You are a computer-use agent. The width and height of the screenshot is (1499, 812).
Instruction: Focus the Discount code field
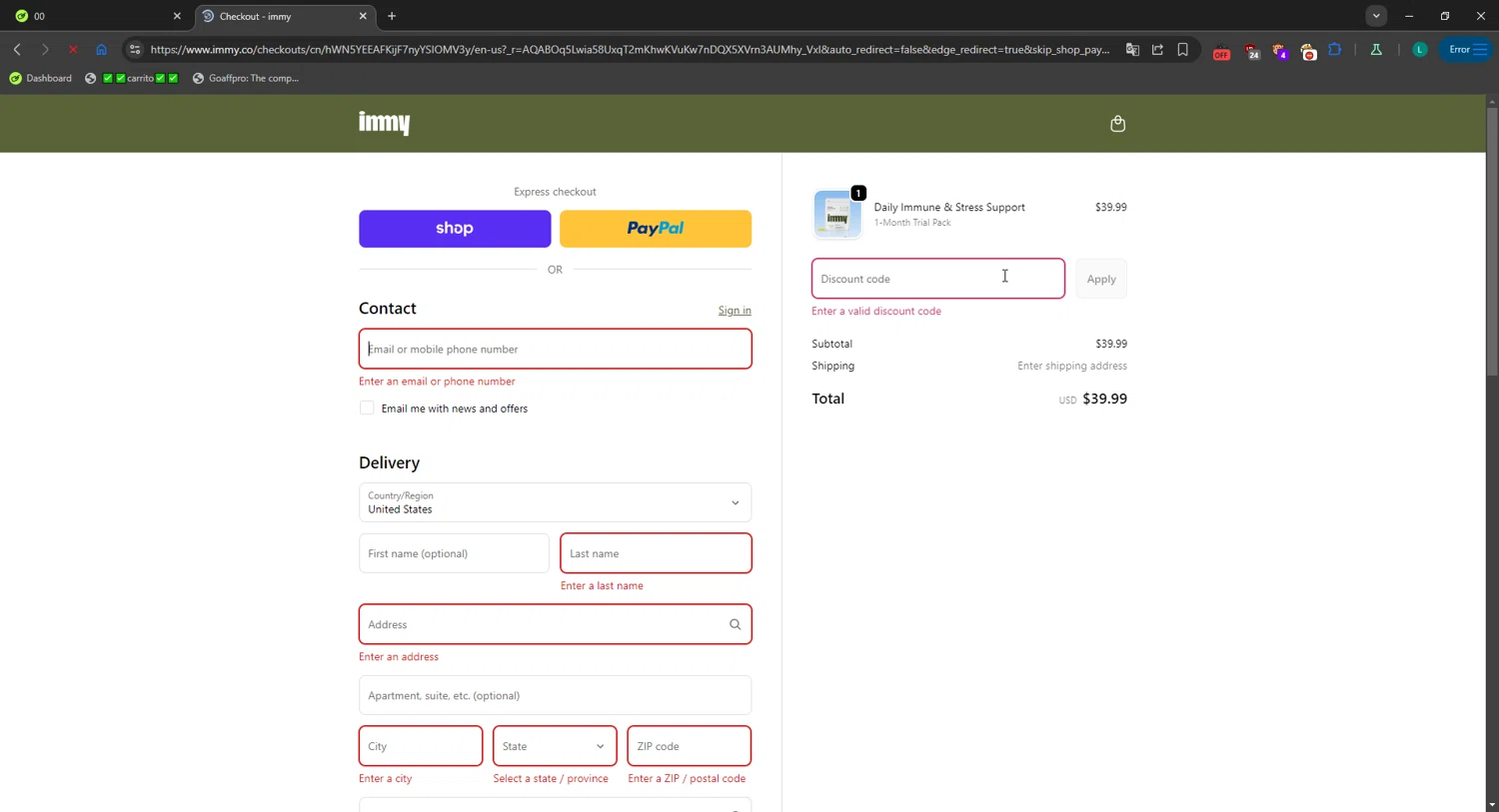pyautogui.click(x=937, y=279)
